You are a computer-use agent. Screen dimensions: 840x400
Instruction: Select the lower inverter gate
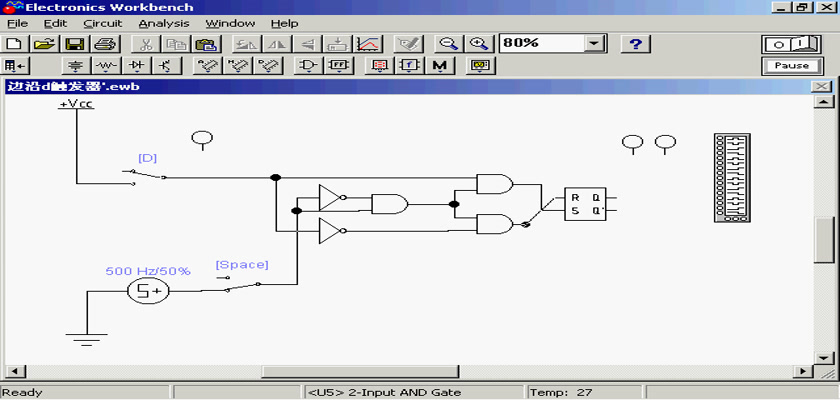pyautogui.click(x=331, y=231)
